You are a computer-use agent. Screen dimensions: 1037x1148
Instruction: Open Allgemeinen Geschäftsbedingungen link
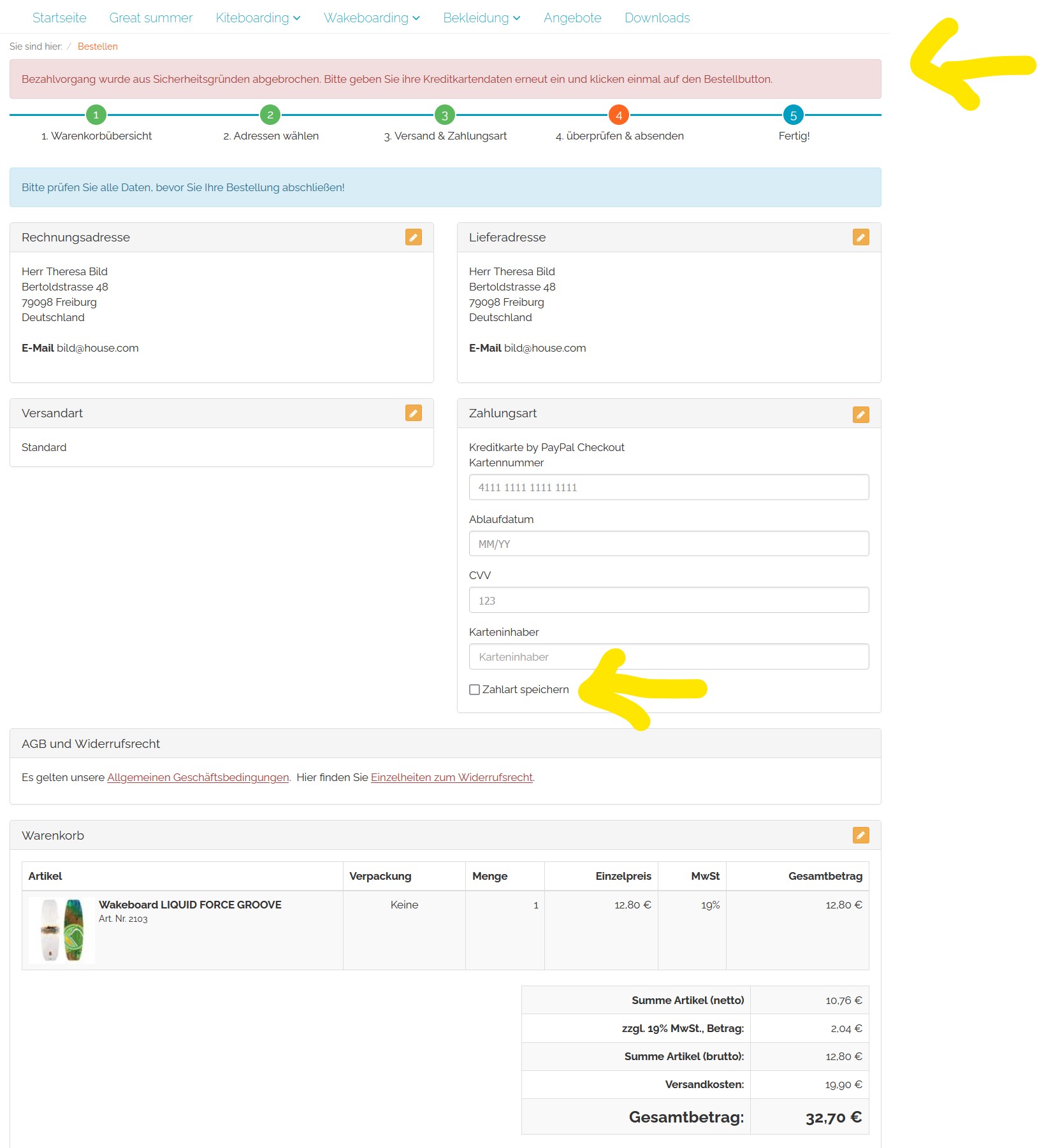pyautogui.click(x=198, y=778)
